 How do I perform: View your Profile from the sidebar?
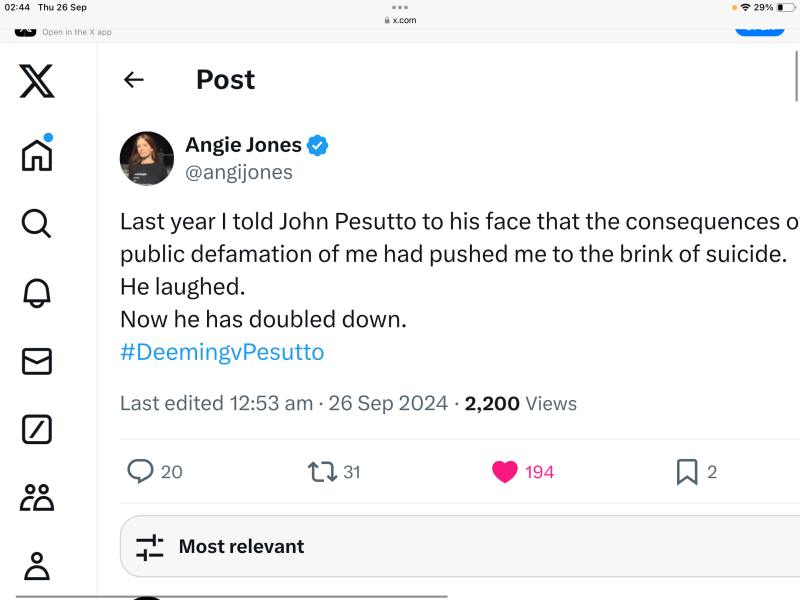(x=36, y=566)
